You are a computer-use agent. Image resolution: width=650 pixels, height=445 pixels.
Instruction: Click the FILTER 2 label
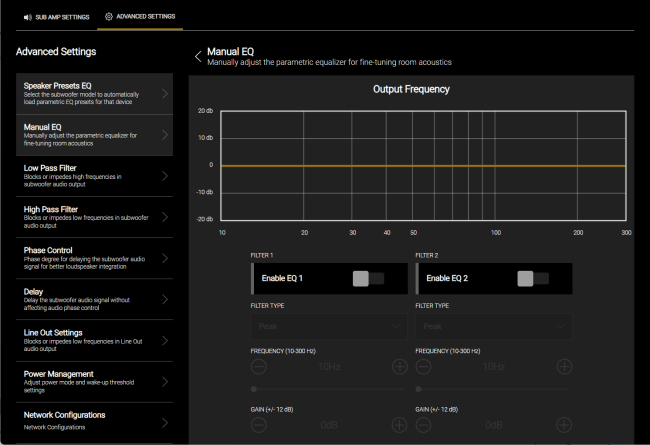coord(427,255)
